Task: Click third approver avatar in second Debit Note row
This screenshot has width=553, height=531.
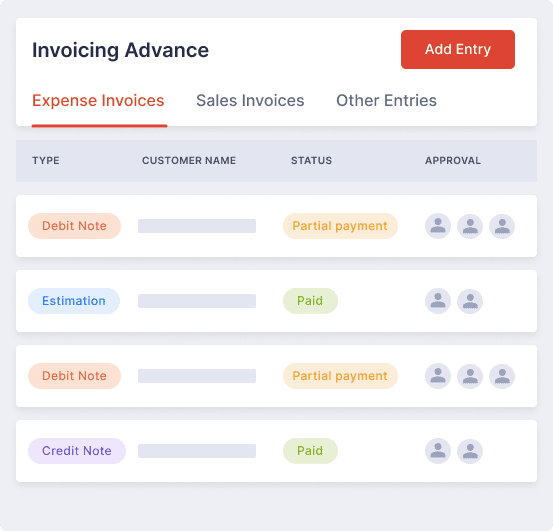Action: click(502, 376)
